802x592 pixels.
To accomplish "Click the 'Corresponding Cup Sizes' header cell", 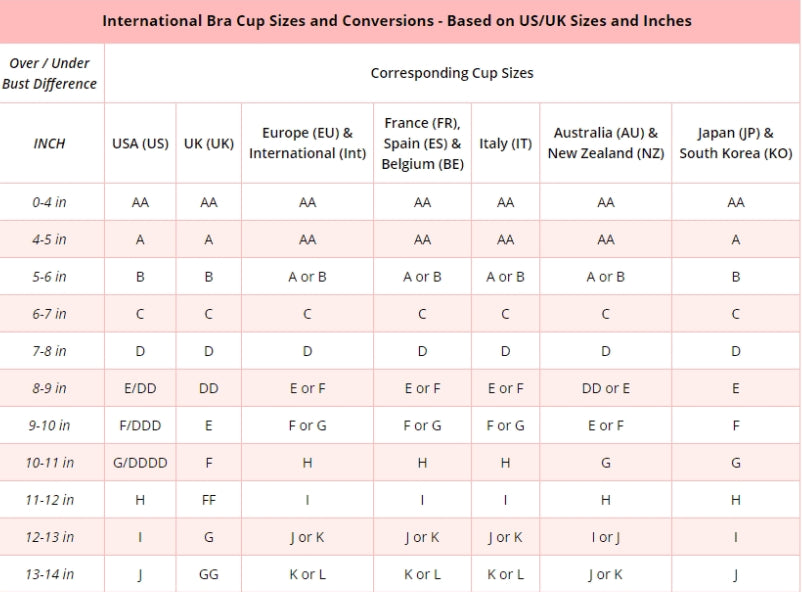I will [452, 73].
